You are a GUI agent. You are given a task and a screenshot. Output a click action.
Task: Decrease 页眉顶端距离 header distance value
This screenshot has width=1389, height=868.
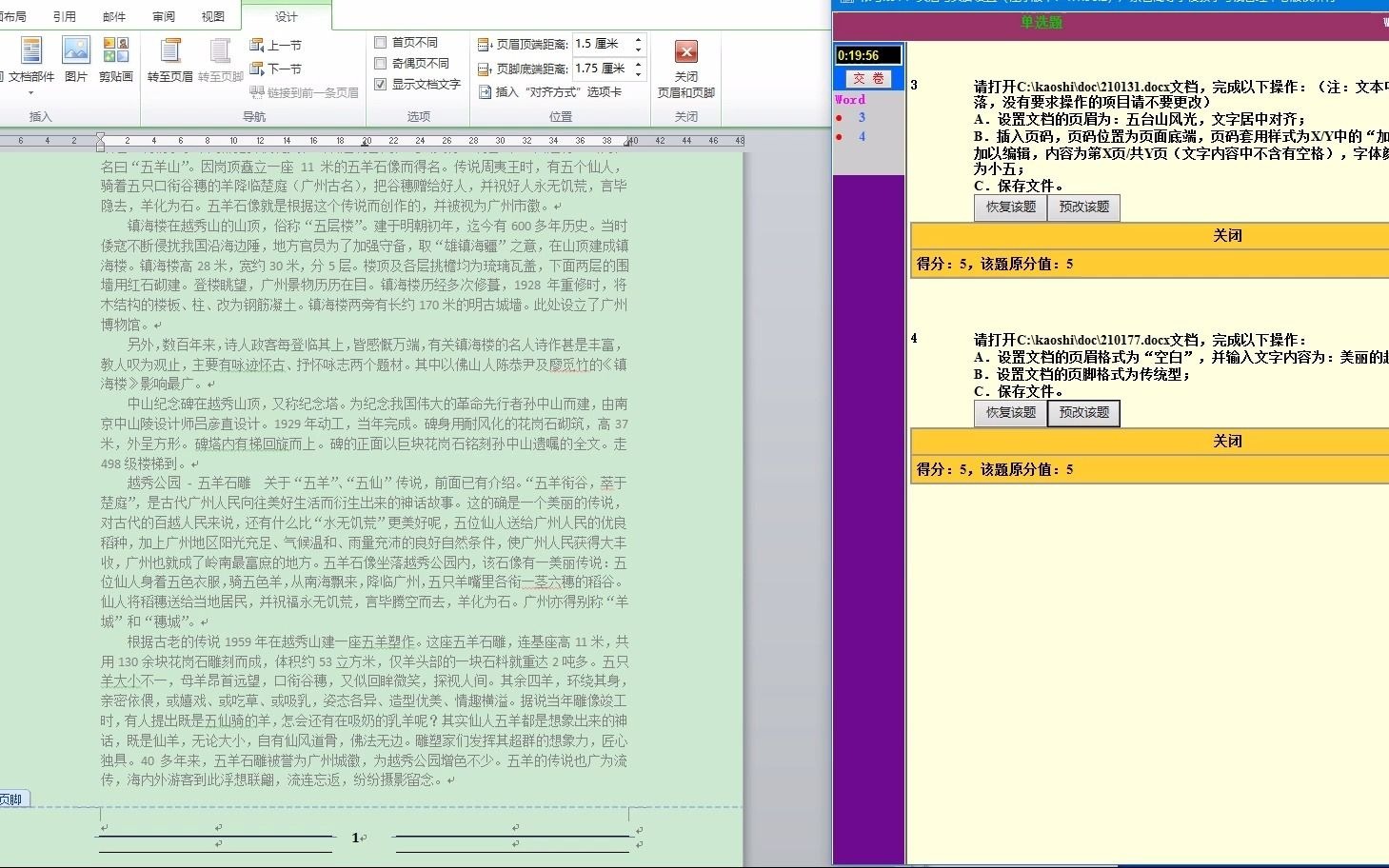click(x=638, y=49)
